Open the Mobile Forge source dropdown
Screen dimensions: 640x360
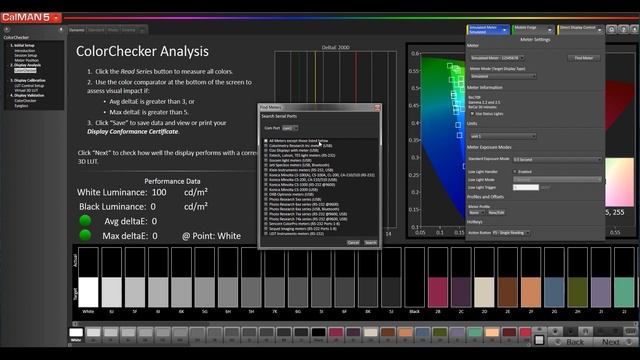(549, 30)
